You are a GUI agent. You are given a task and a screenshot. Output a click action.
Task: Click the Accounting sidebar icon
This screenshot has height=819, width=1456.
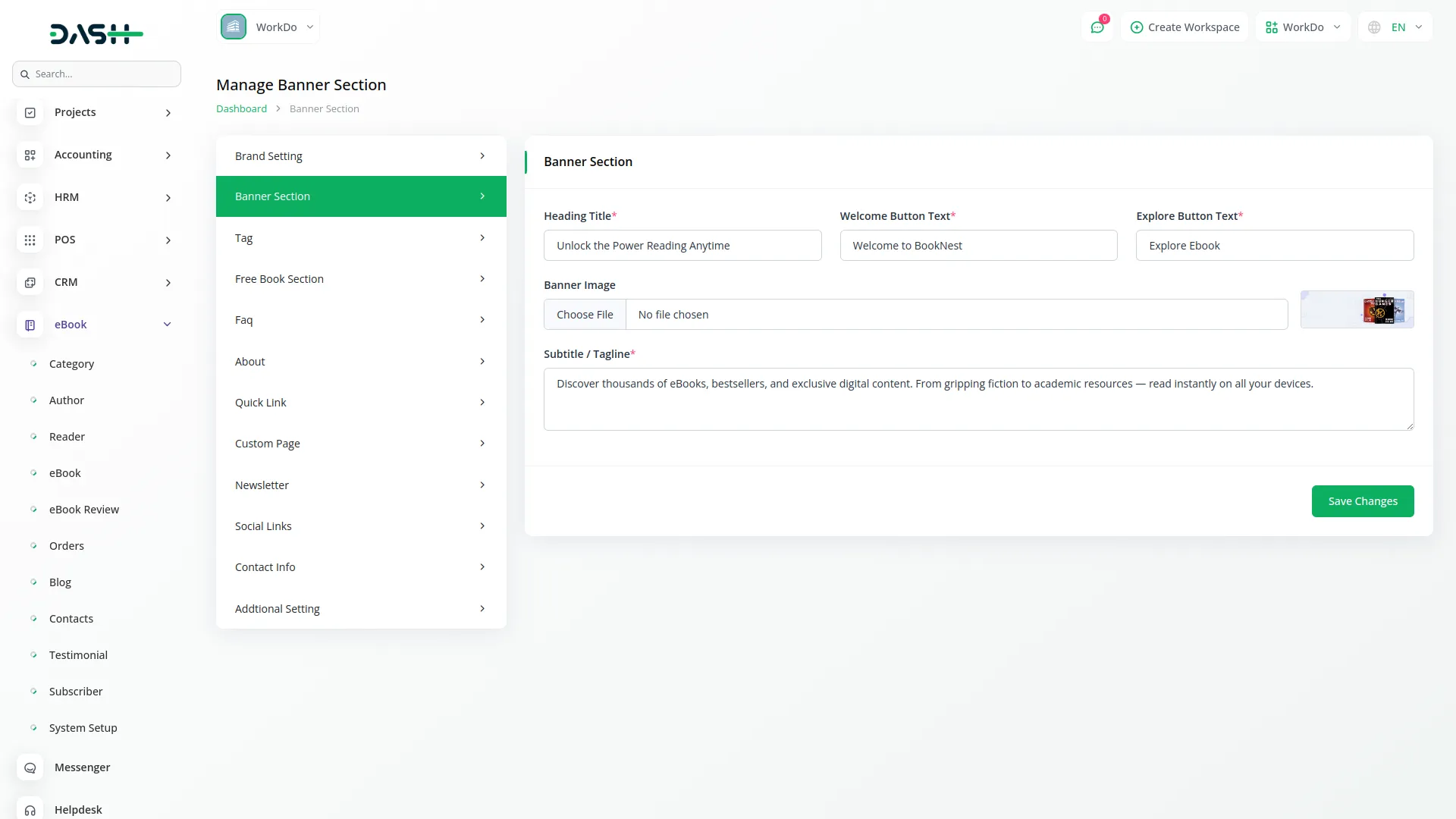[x=30, y=155]
